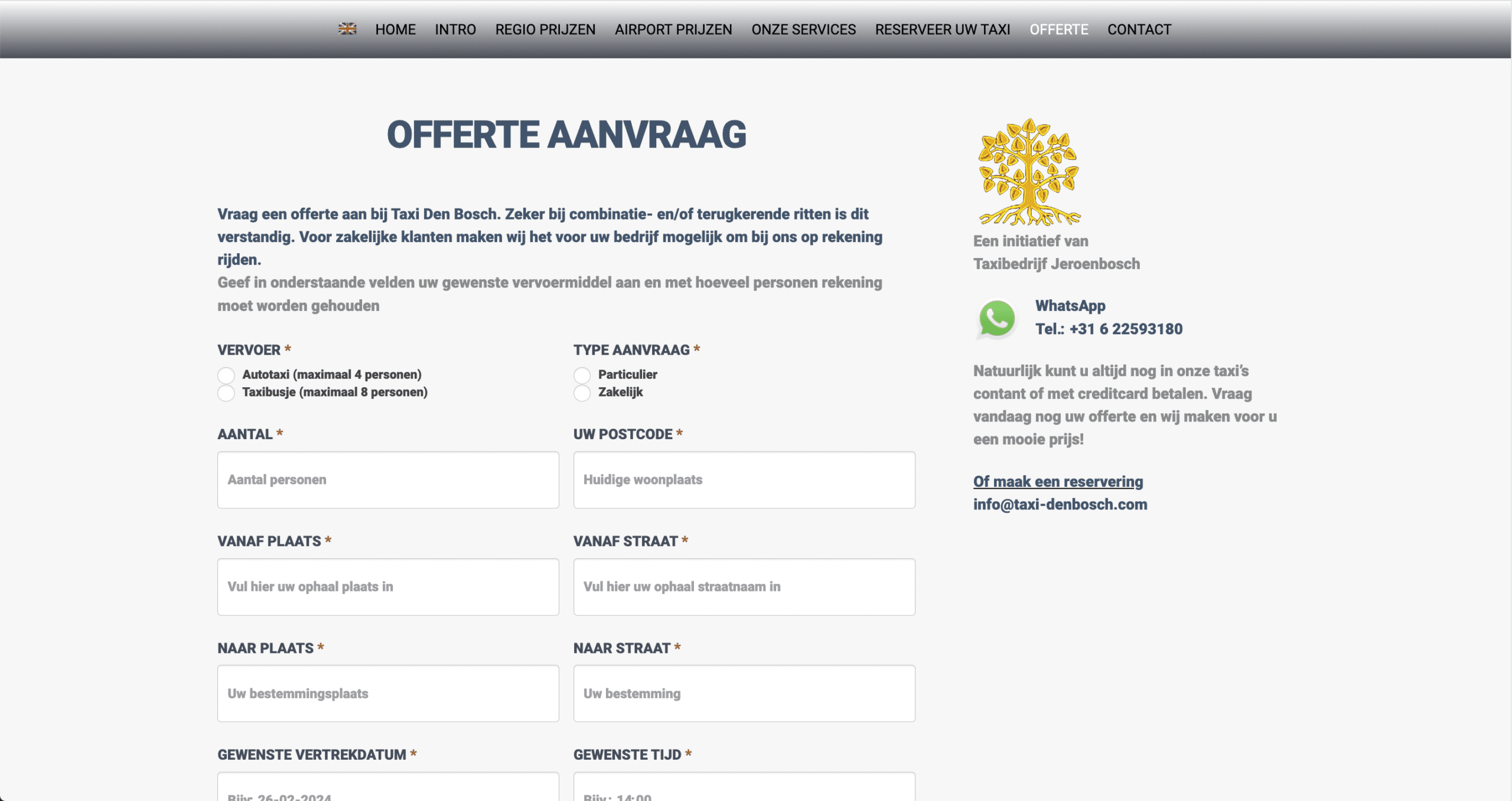The width and height of the screenshot is (1512, 801).
Task: Click the gewenste tijd field
Action: click(x=744, y=787)
